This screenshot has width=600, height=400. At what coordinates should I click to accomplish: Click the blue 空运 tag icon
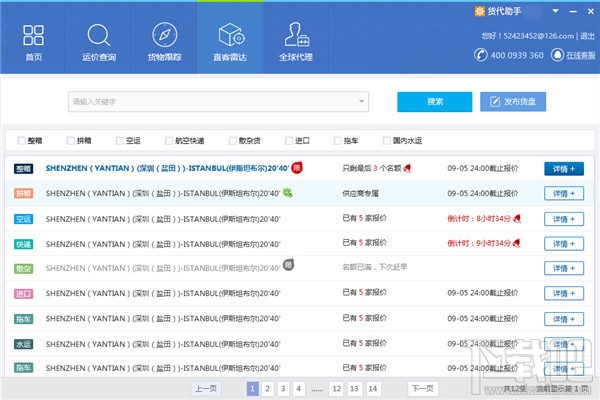pos(23,219)
